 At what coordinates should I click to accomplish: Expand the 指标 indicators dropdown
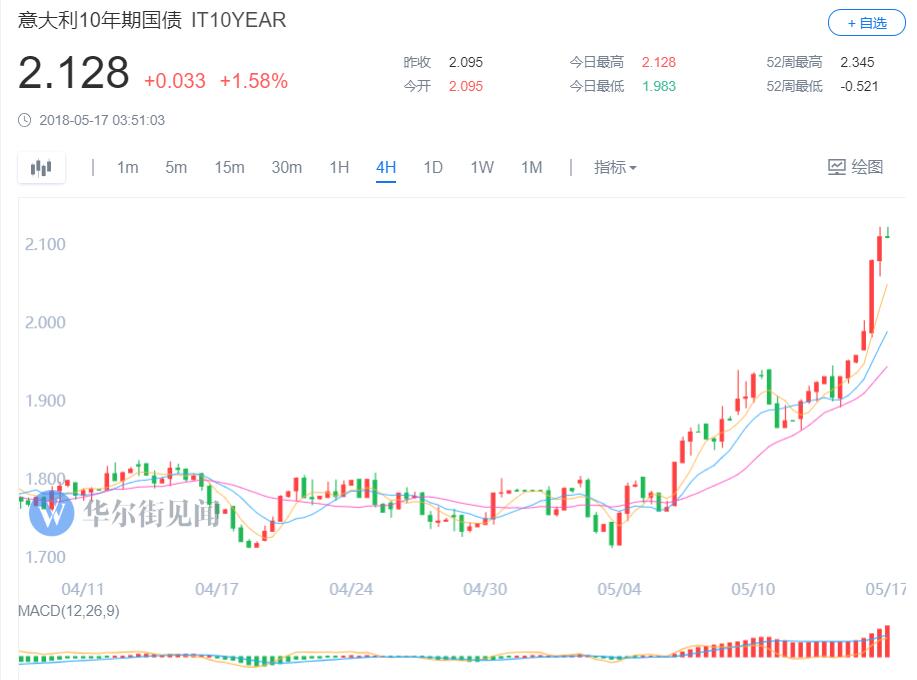click(x=615, y=168)
